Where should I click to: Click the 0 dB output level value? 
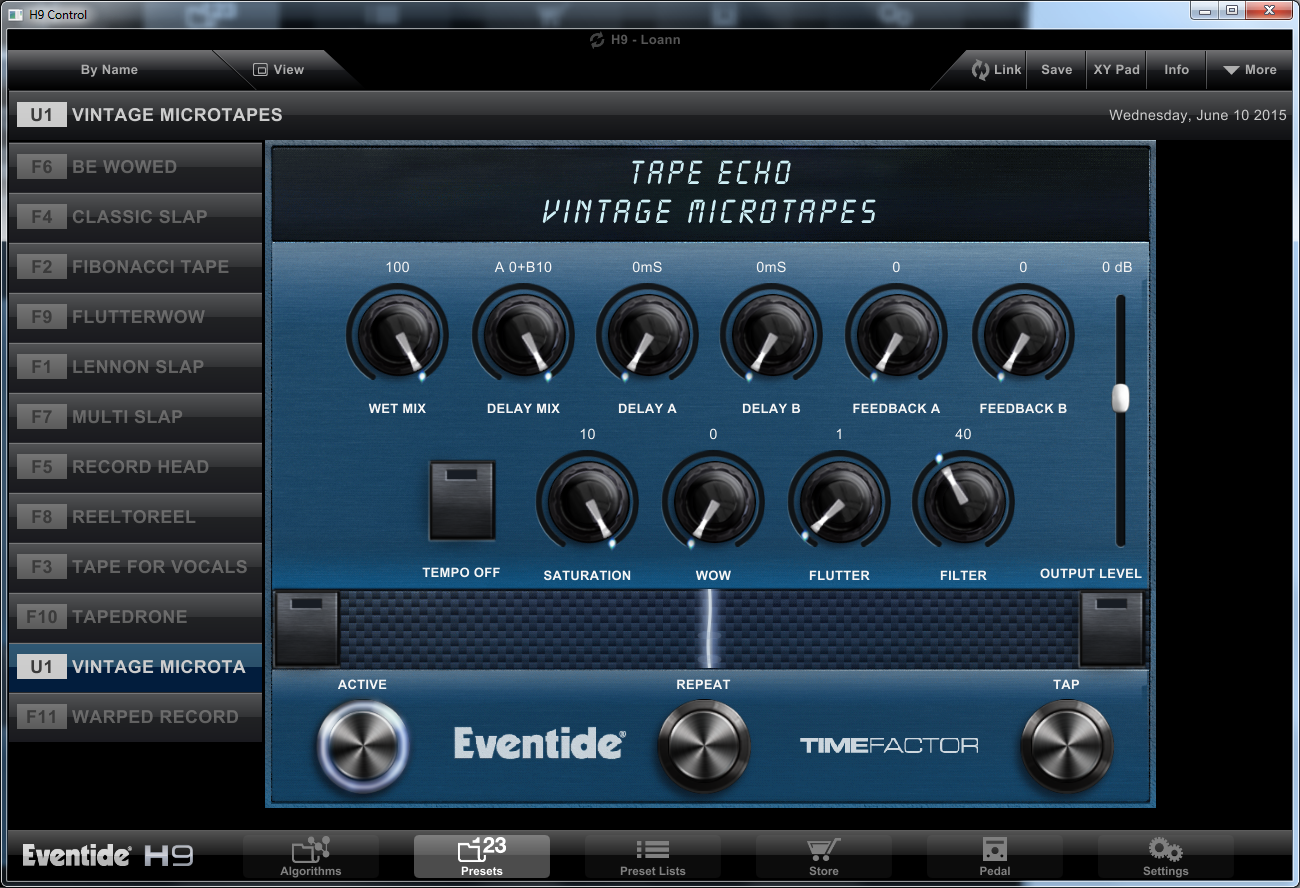(1116, 267)
